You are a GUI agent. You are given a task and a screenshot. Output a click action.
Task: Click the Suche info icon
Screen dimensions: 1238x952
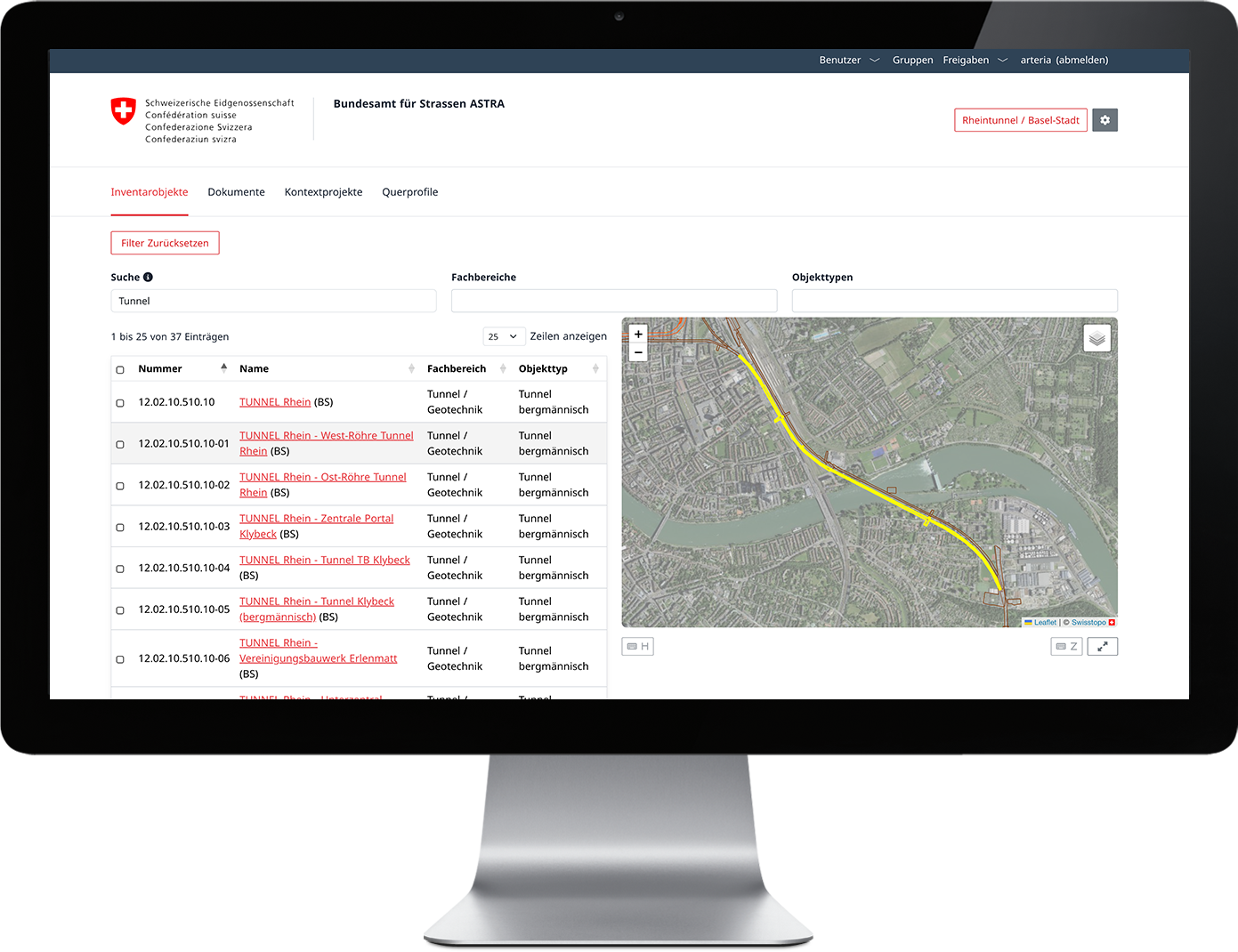148,278
